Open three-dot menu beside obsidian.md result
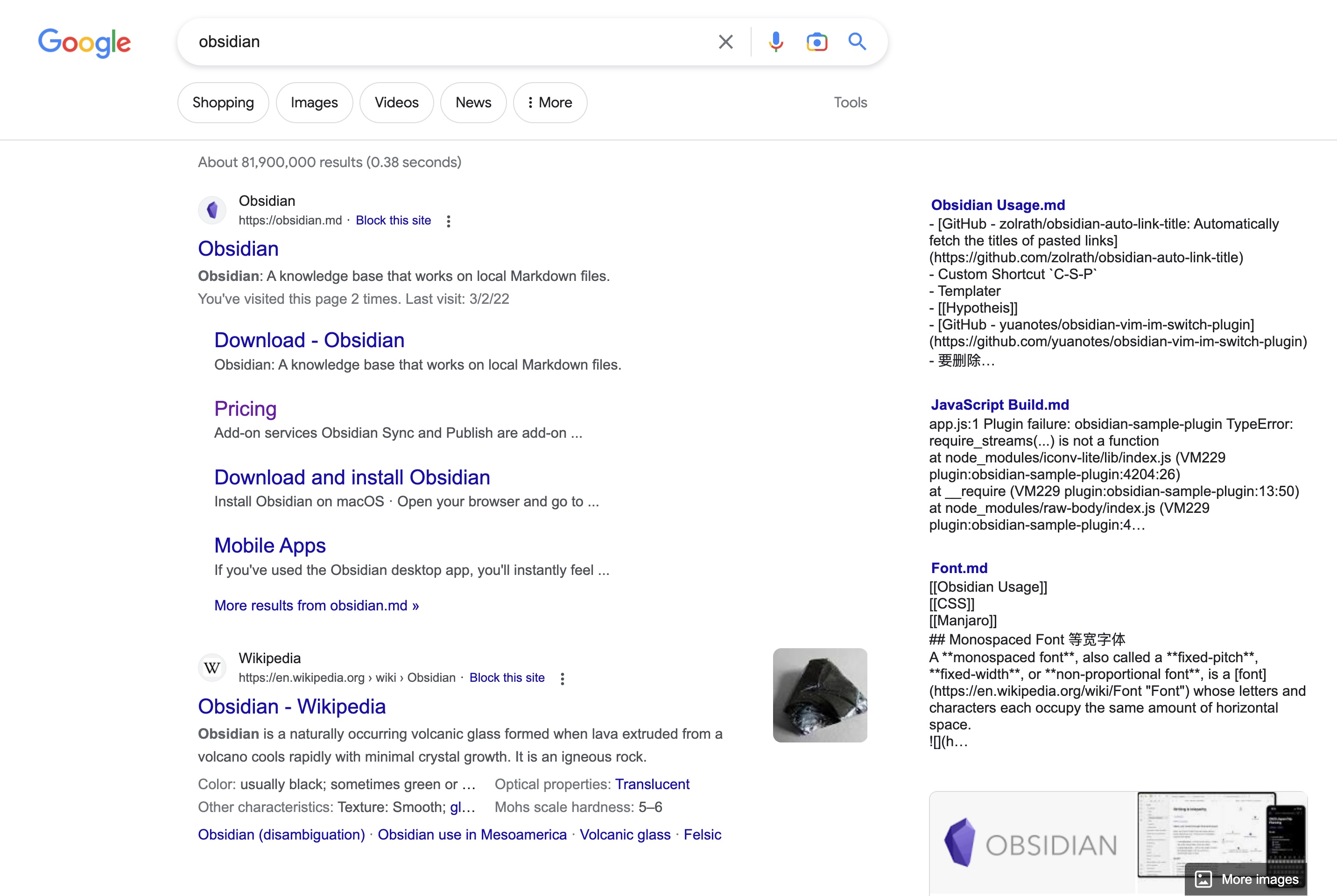 (449, 221)
